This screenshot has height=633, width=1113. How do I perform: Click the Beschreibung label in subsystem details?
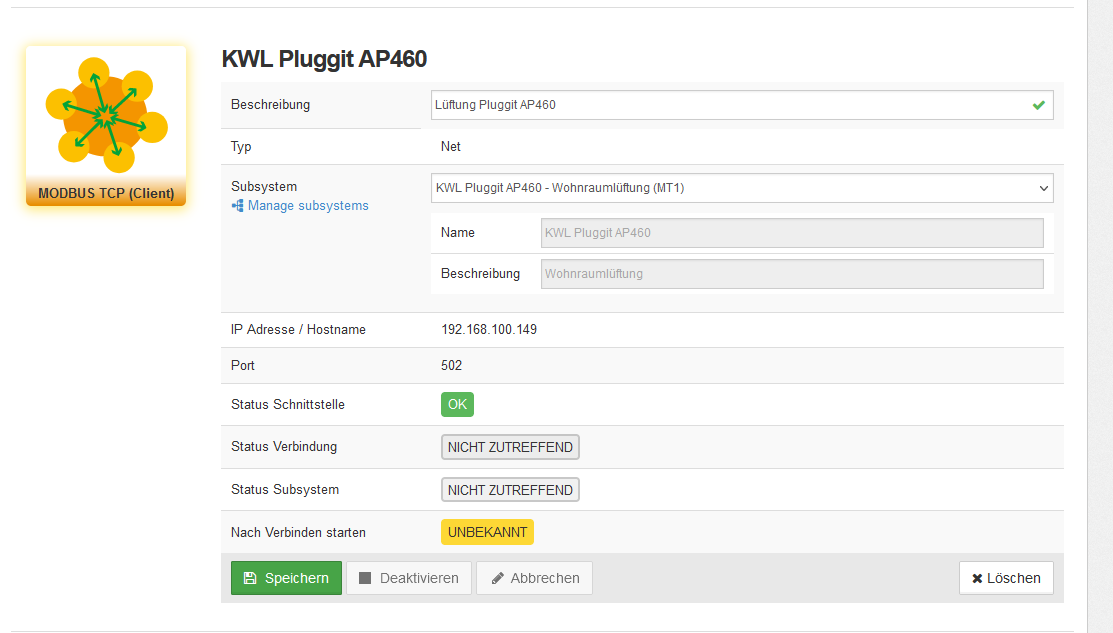tap(481, 274)
